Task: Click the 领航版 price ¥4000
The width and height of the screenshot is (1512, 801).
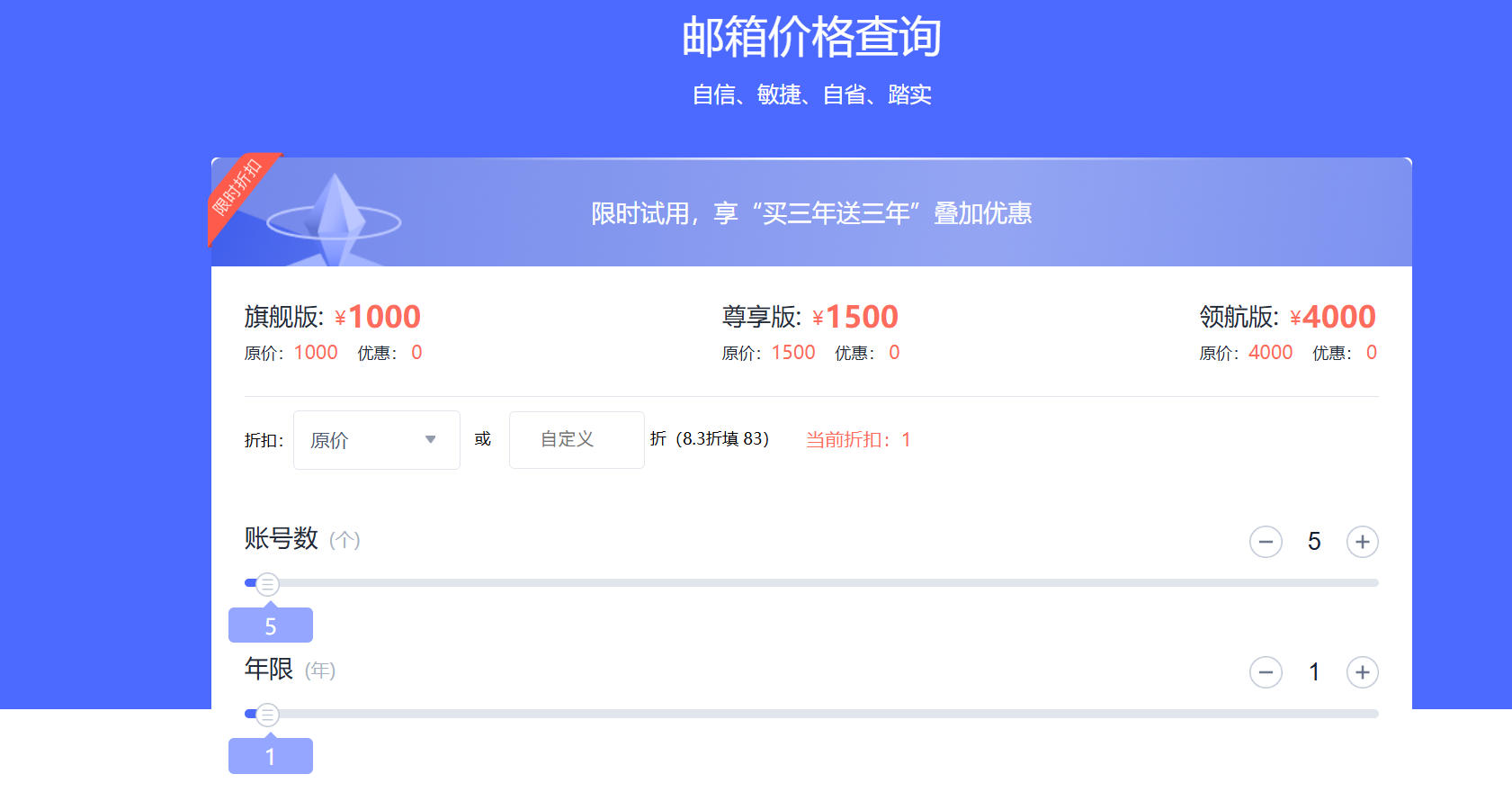Action: coord(1333,317)
